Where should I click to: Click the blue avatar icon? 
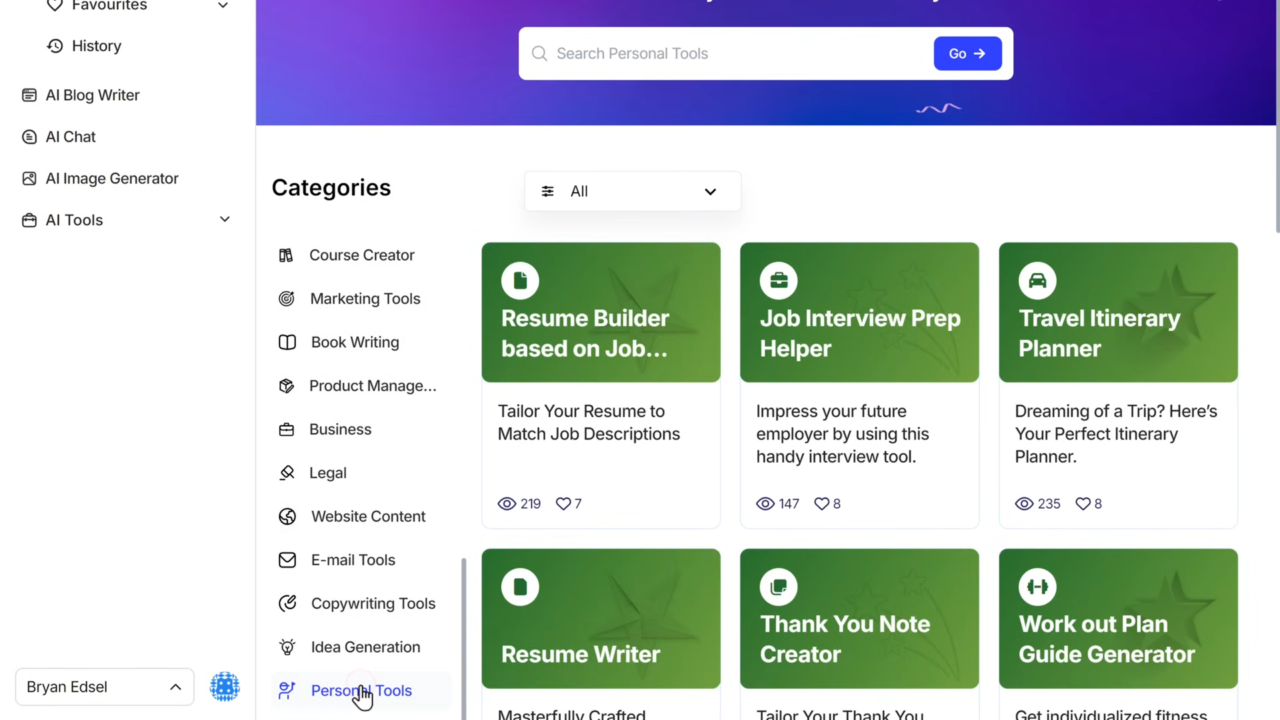click(225, 687)
